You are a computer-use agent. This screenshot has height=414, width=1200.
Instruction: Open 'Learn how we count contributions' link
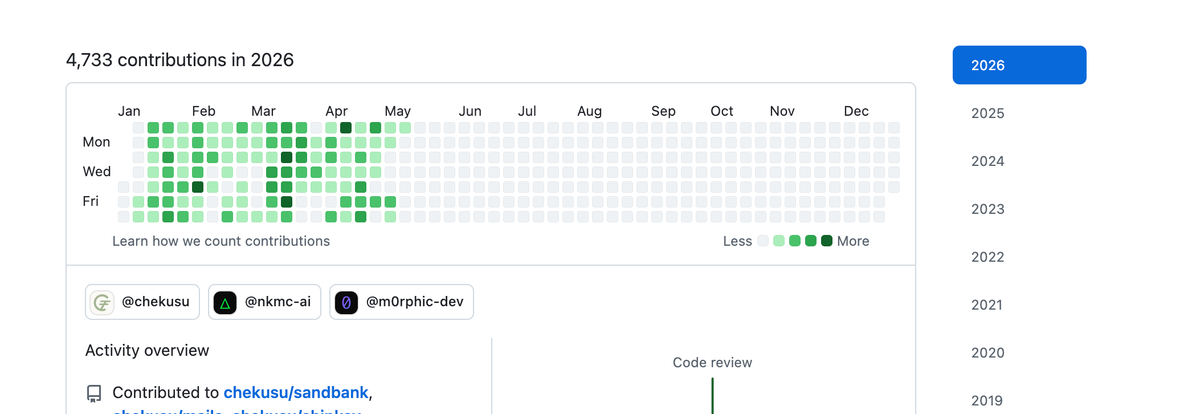point(221,241)
